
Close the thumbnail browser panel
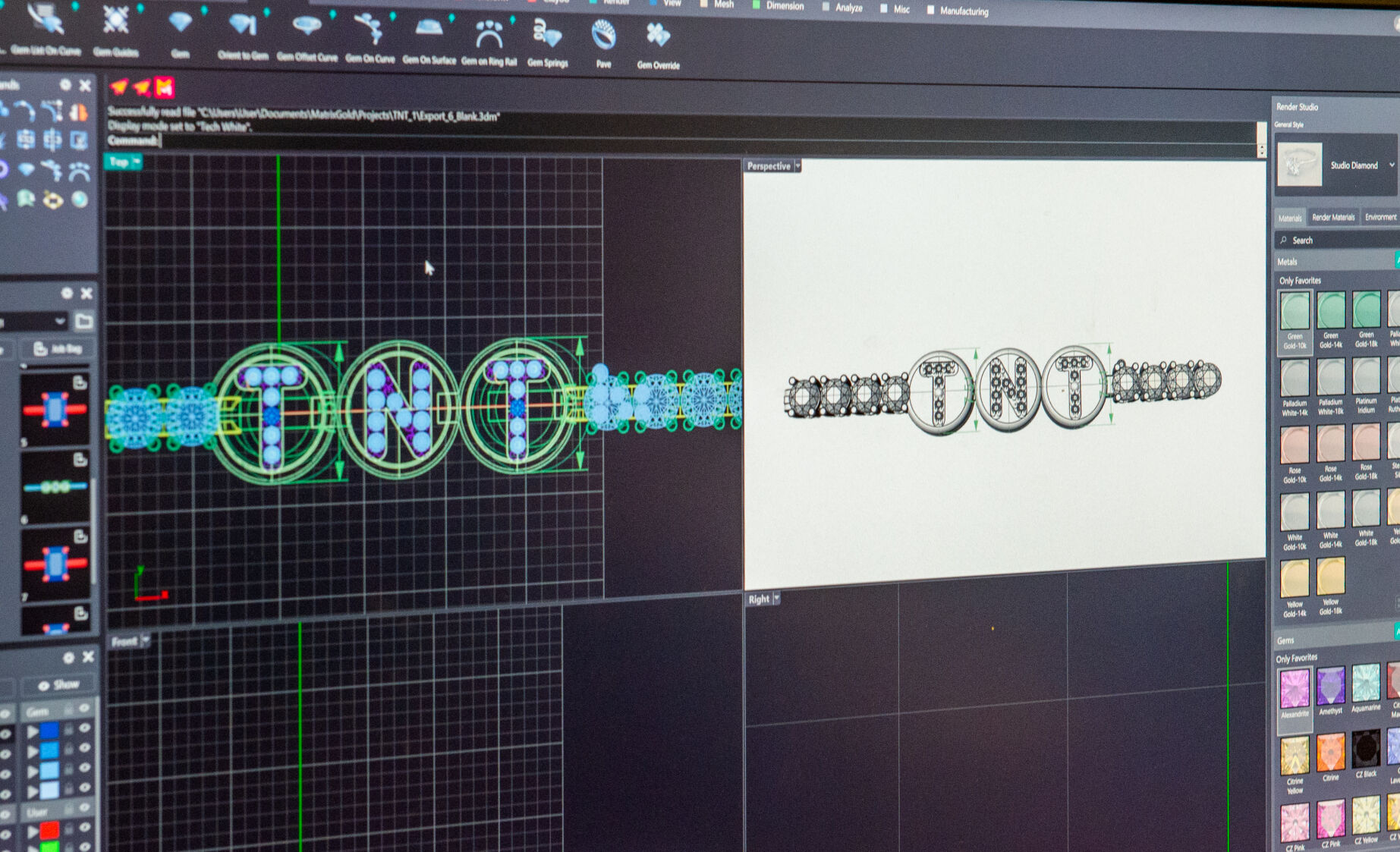[87, 293]
